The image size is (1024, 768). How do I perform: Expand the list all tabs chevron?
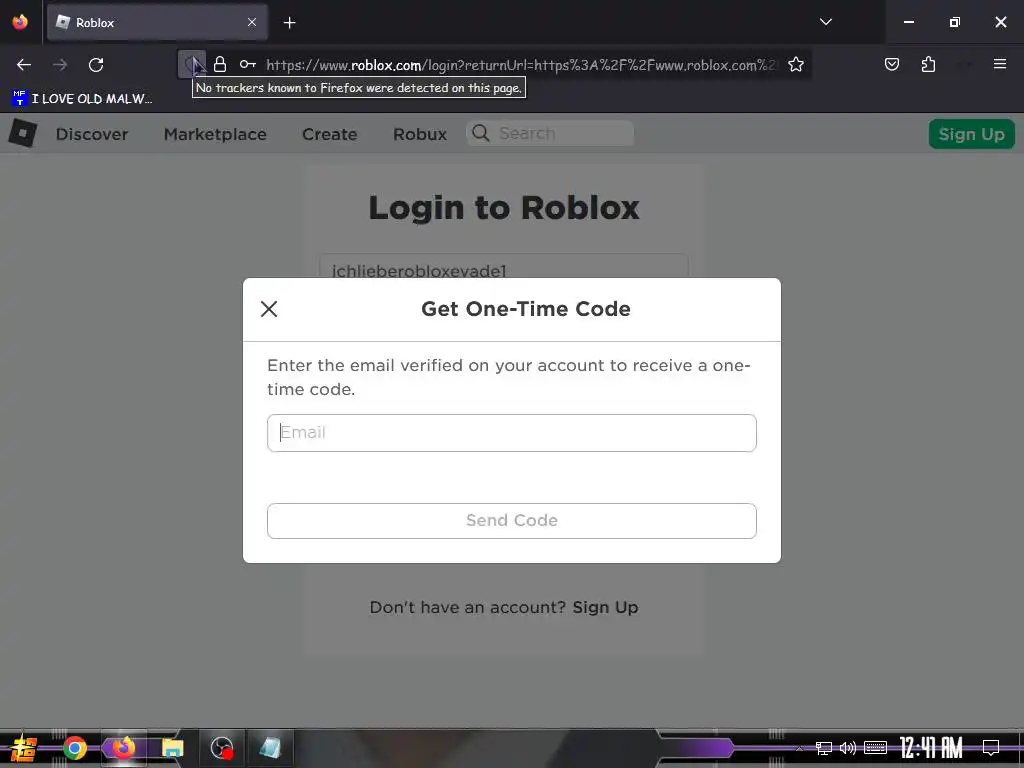coord(825,22)
